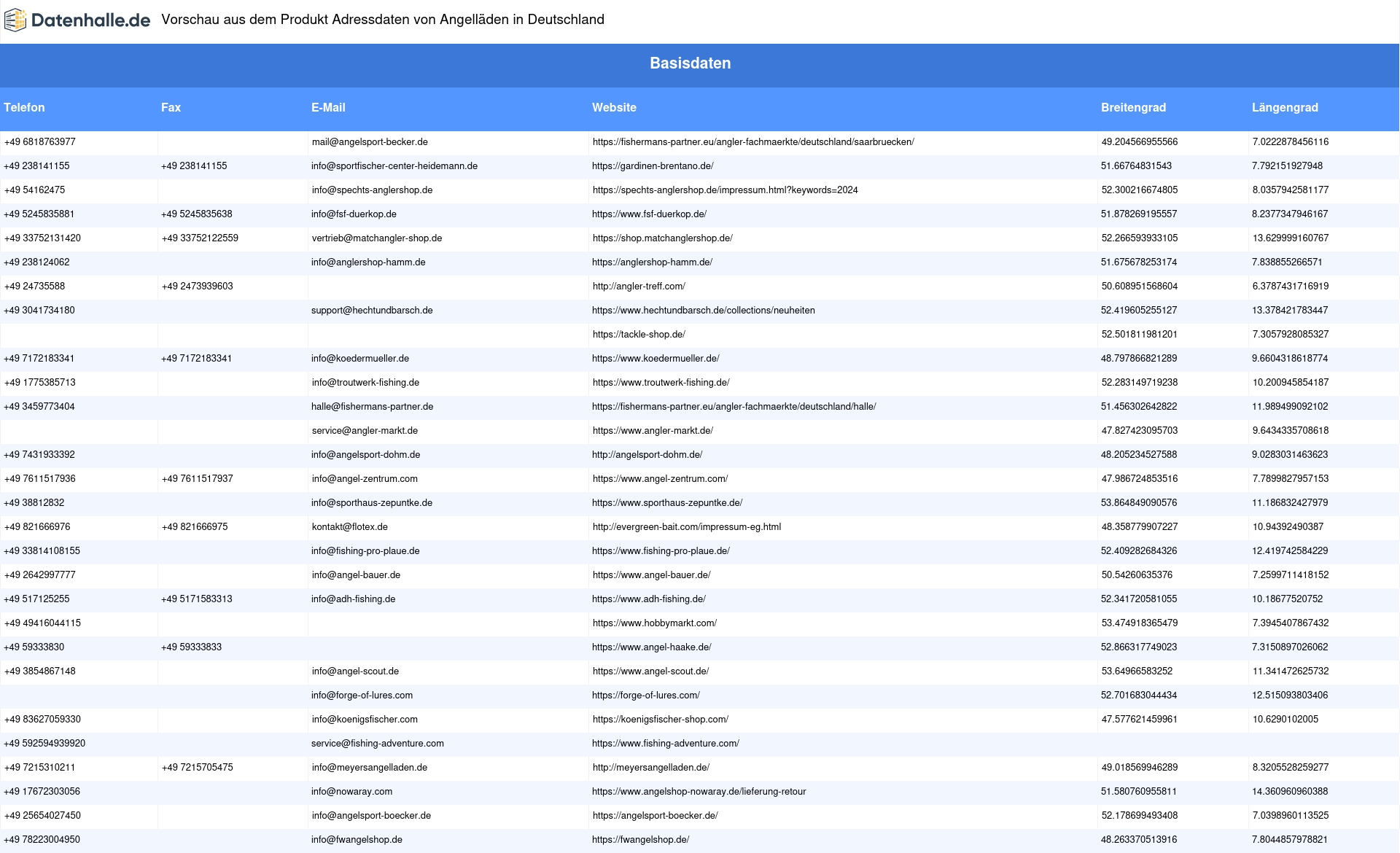Open https://www.troutwerk-fishing.de/ link
Viewport: 1400px width, 853px height.
[x=661, y=383]
